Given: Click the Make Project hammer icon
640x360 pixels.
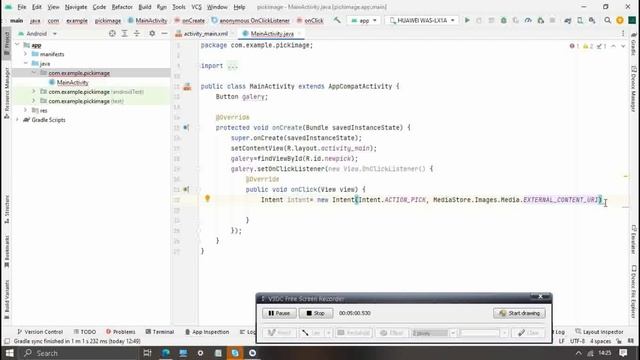Looking at the screenshot, I should 337,20.
